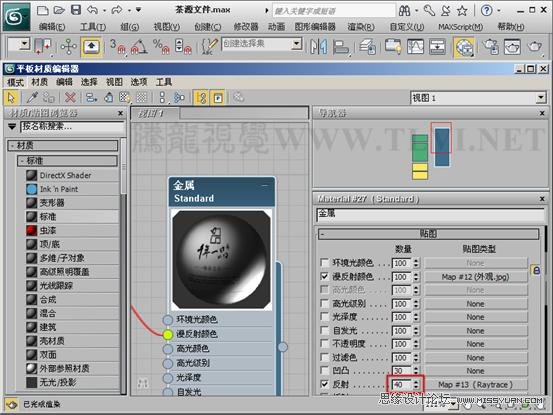Enable the 自发光 map checkbox
The width and height of the screenshot is (553, 415).
point(324,330)
